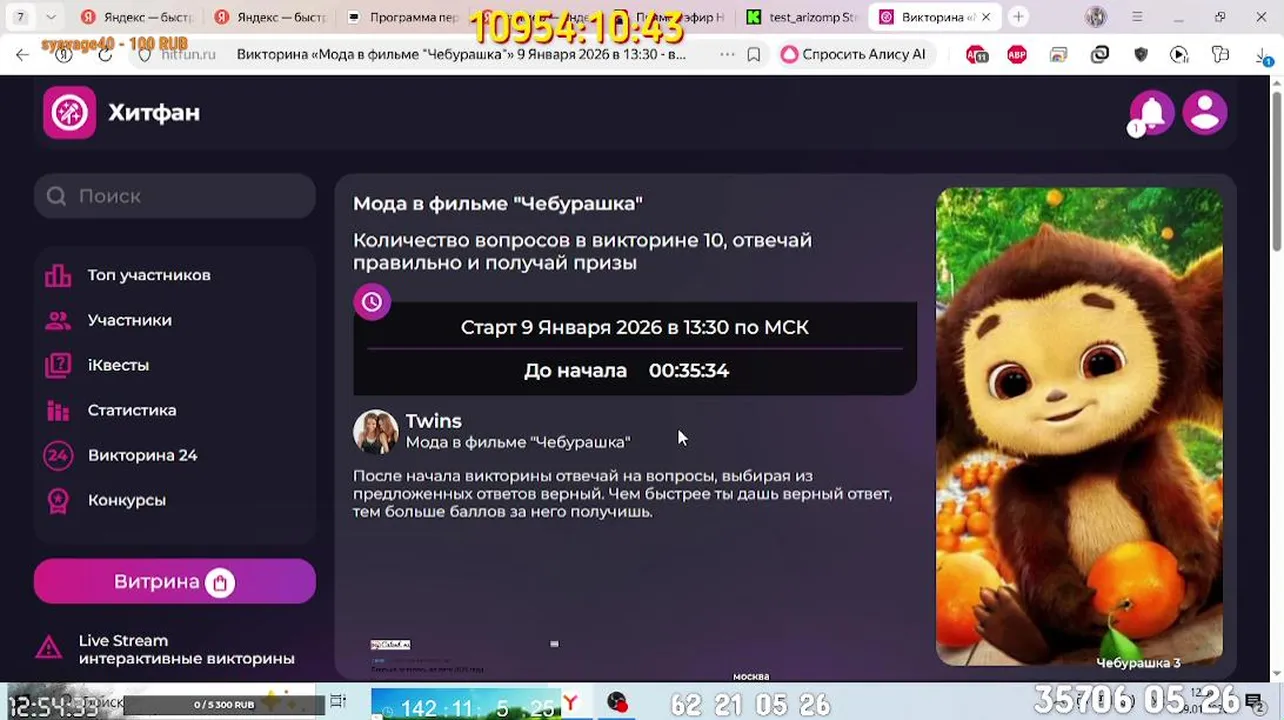Open Task View in taskbar

click(338, 704)
